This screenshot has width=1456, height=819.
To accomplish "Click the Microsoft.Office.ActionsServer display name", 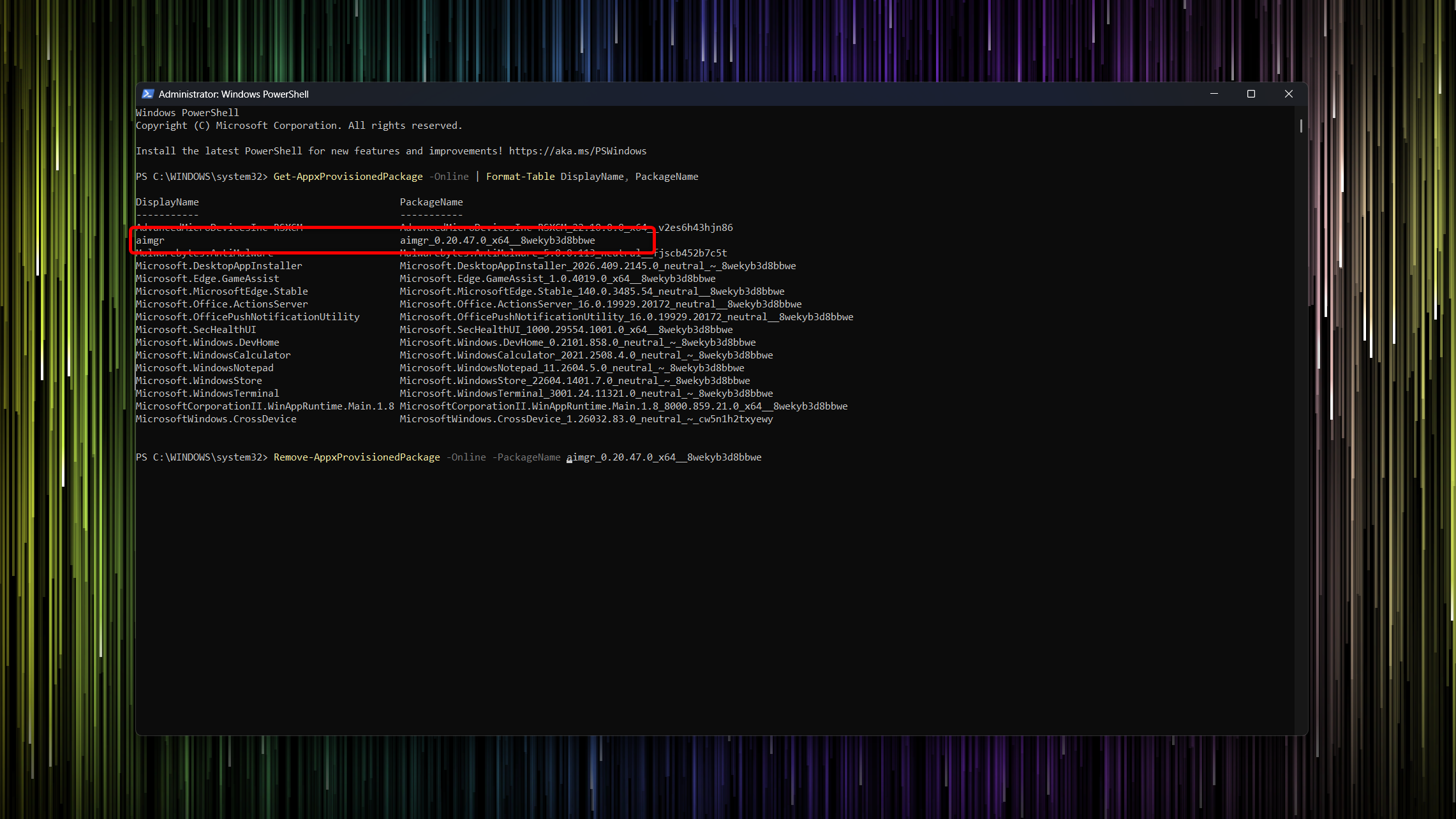I will point(222,304).
